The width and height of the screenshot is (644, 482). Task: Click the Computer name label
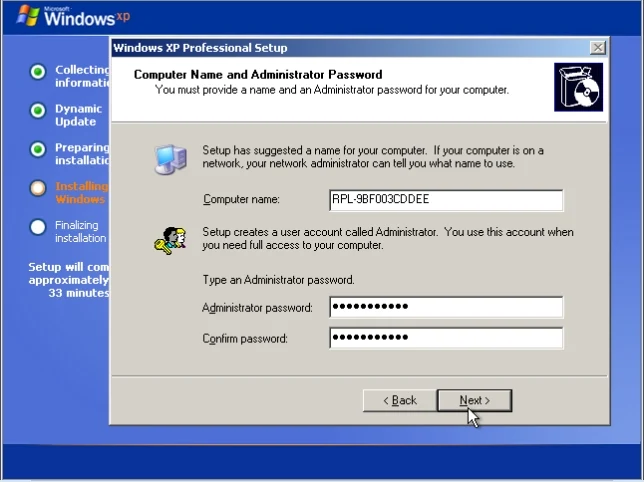click(x=241, y=199)
